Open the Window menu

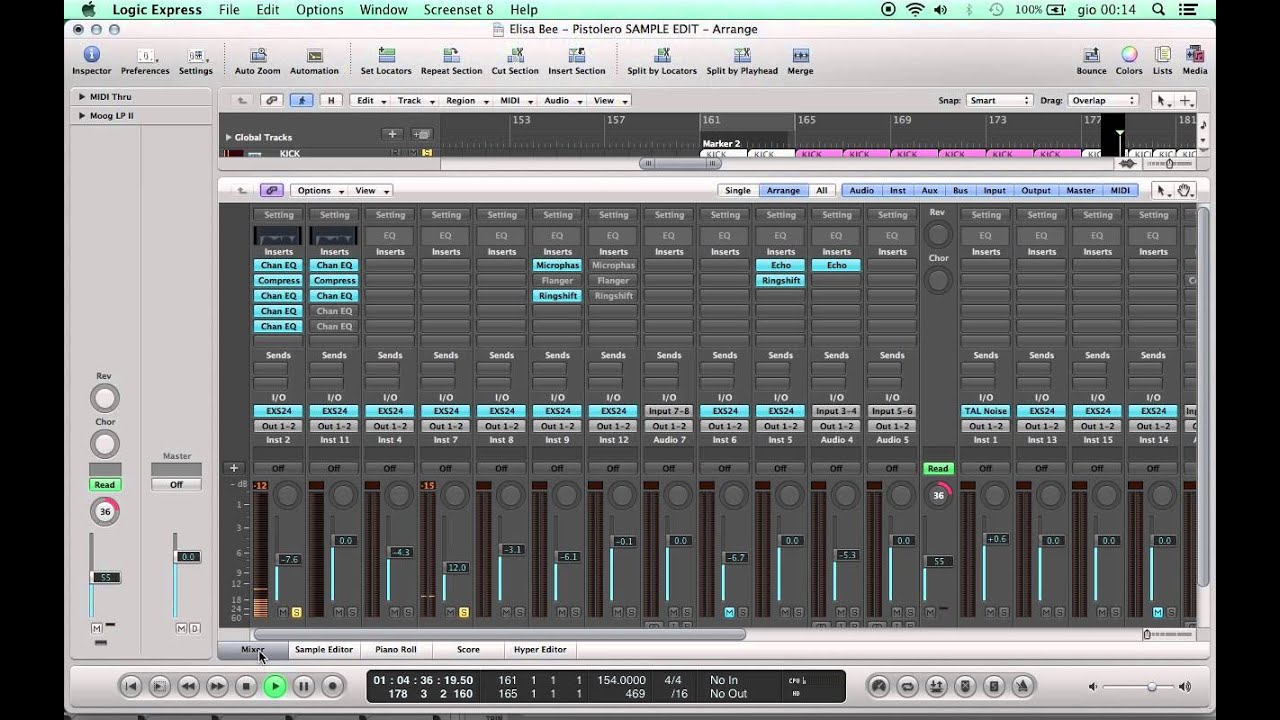point(383,9)
